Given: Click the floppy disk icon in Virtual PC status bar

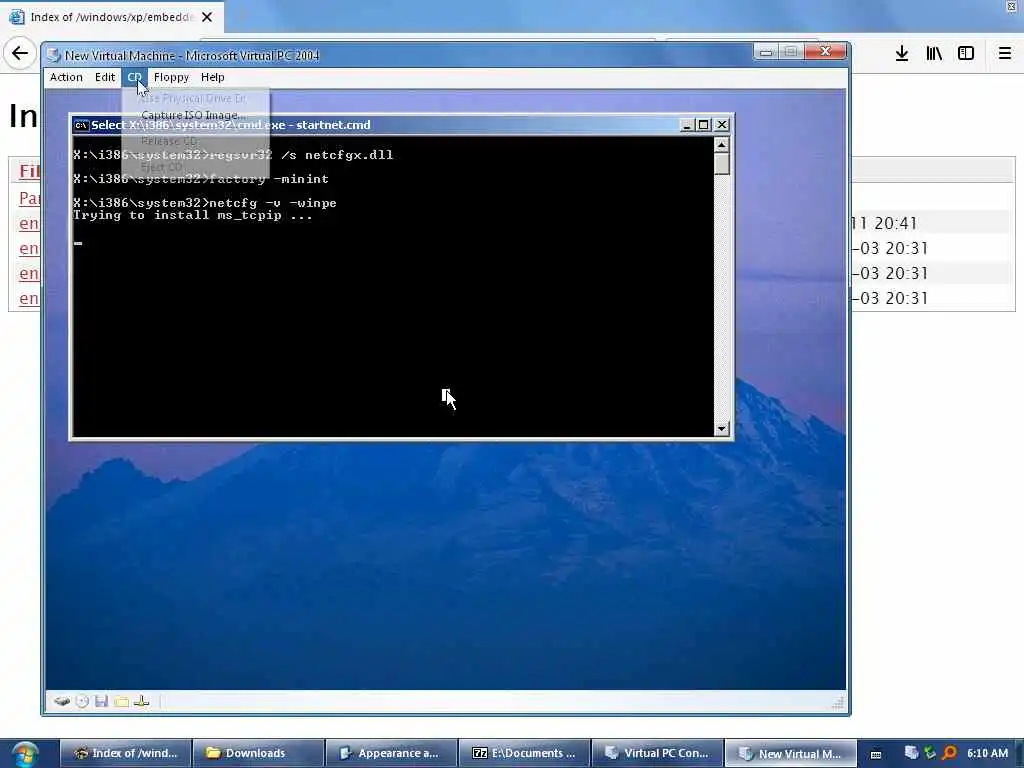Looking at the screenshot, I should 101,701.
